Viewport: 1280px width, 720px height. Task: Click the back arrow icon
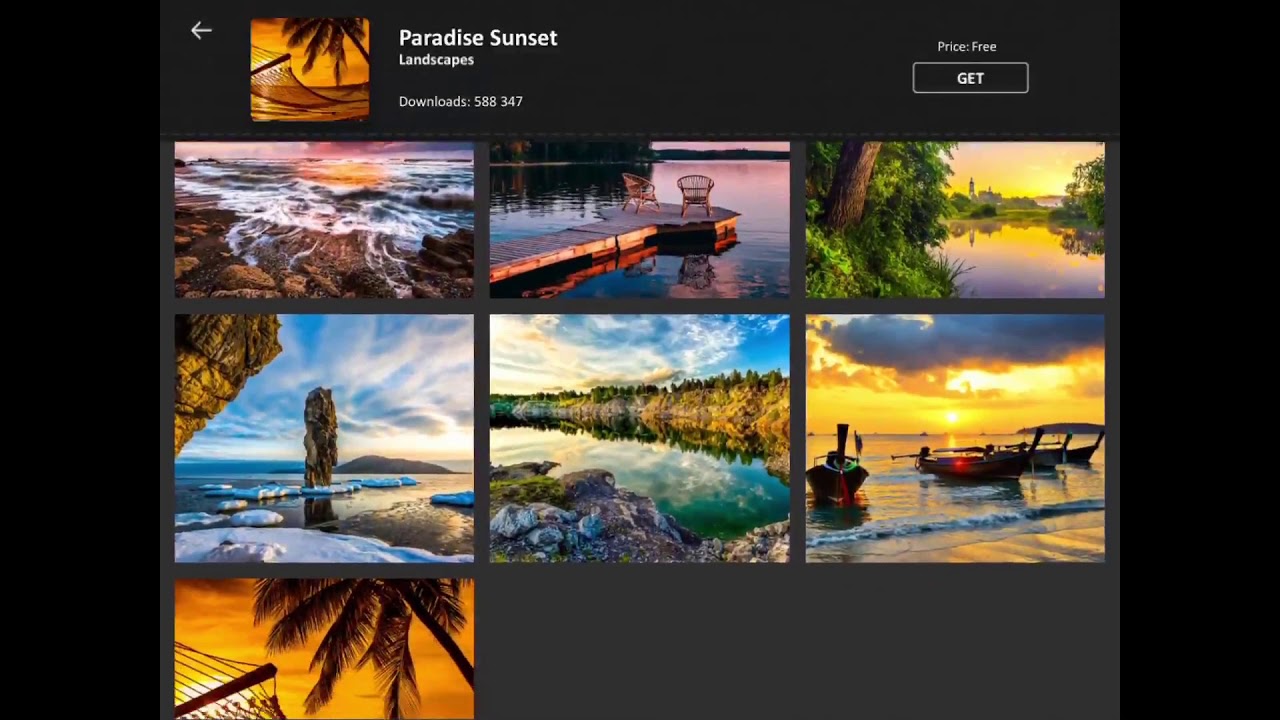[201, 31]
